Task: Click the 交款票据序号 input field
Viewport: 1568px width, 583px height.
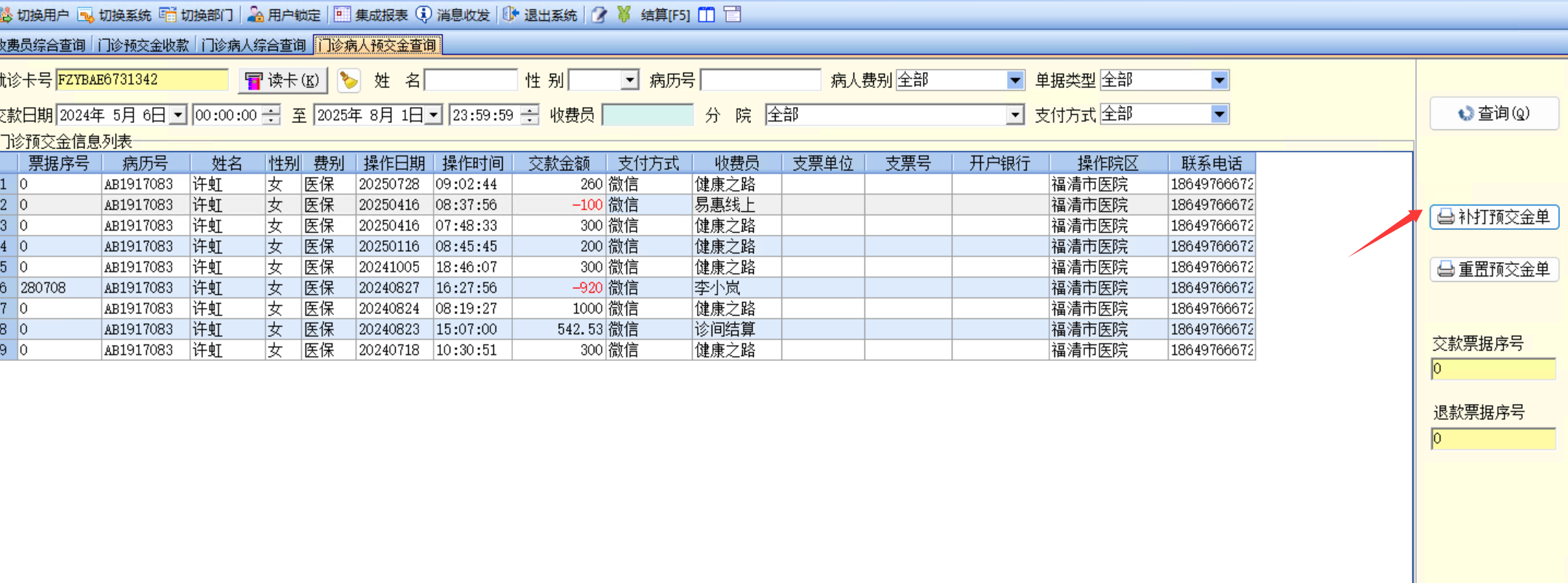Action: 1493,369
